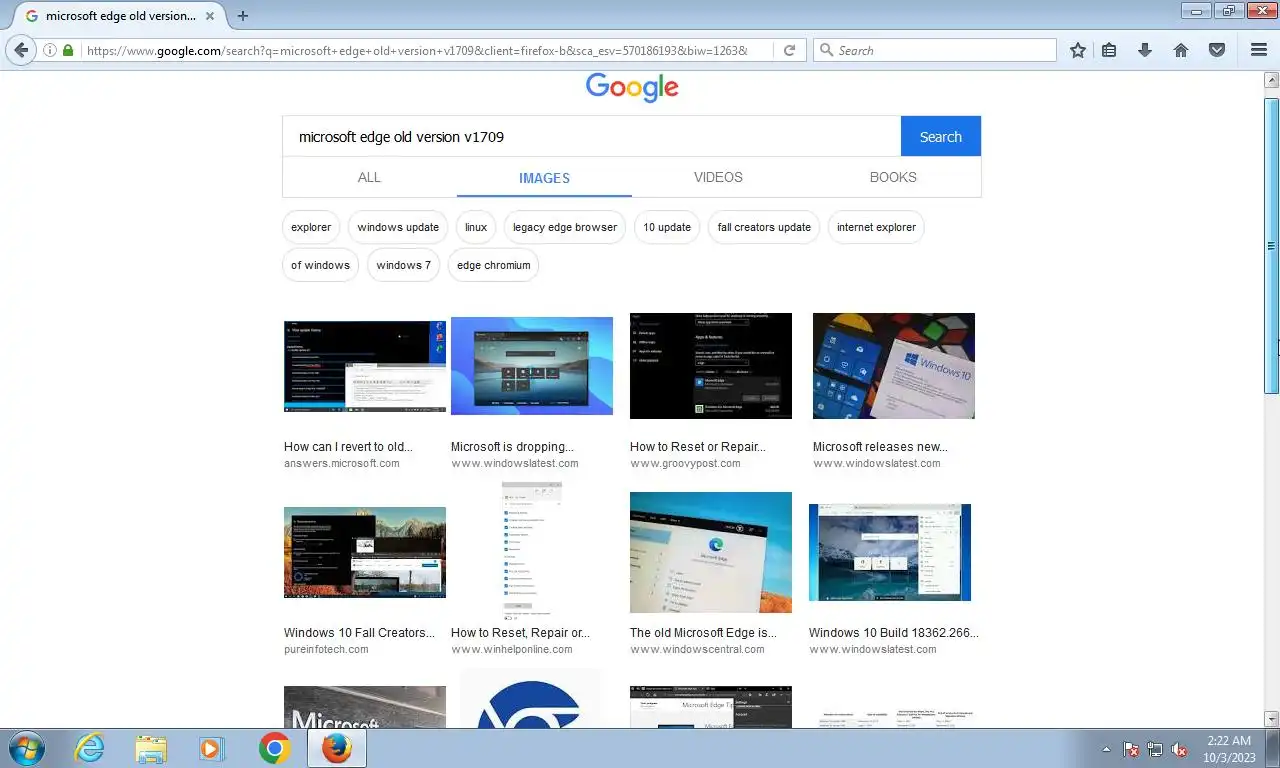Click the page scrollbar up arrow
Viewport: 1280px width, 768px height.
pyautogui.click(x=1272, y=80)
